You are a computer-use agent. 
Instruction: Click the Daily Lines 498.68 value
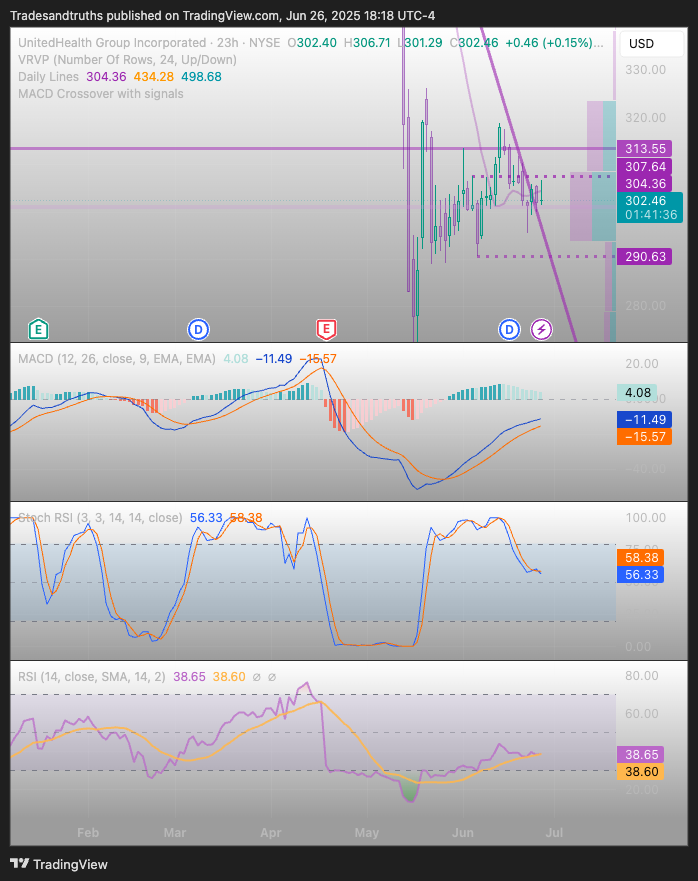(201, 76)
